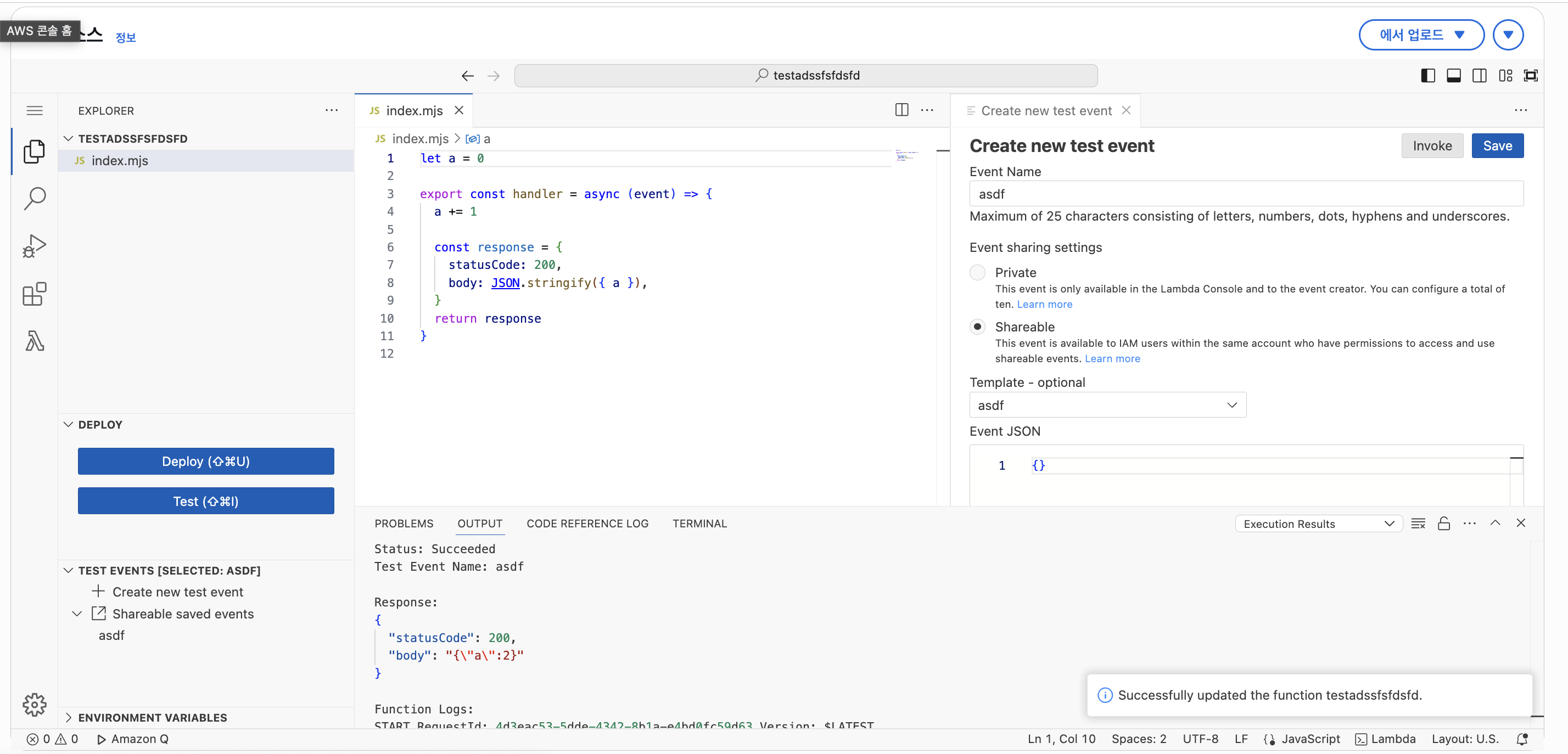Open the Run and Debug view

click(x=35, y=246)
